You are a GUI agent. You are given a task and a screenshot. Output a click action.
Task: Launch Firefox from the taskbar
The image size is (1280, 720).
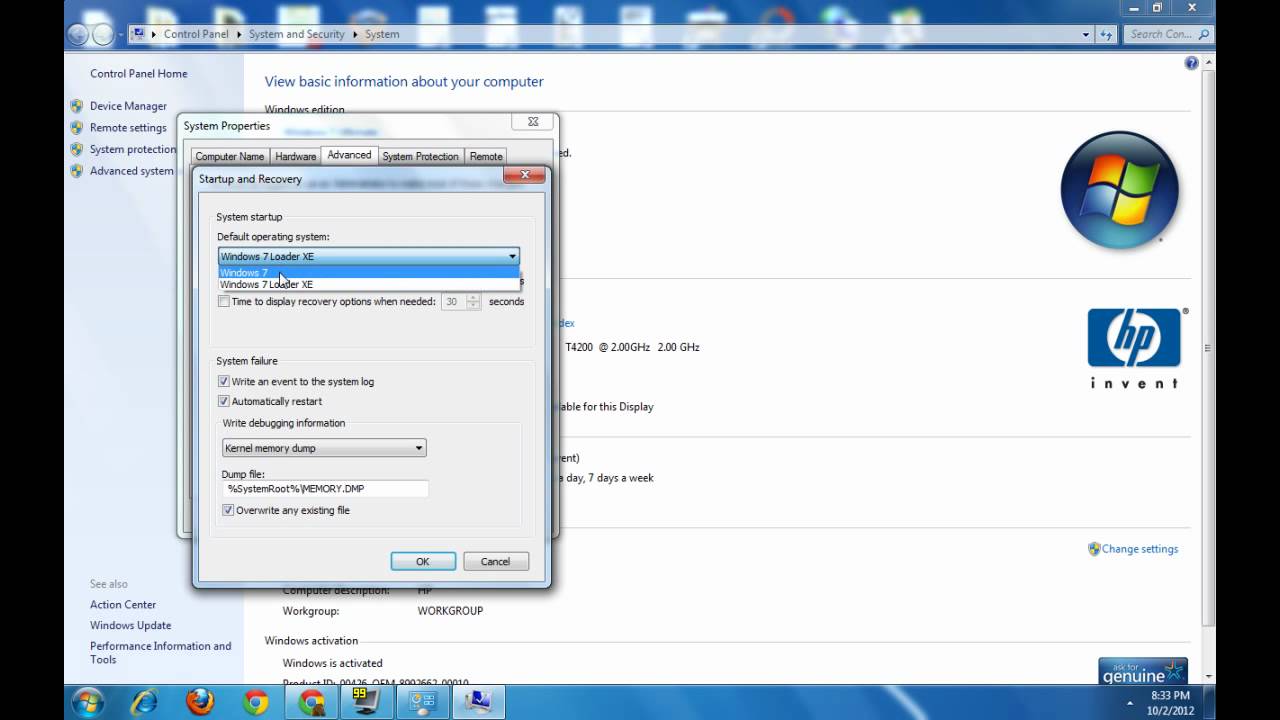point(200,702)
